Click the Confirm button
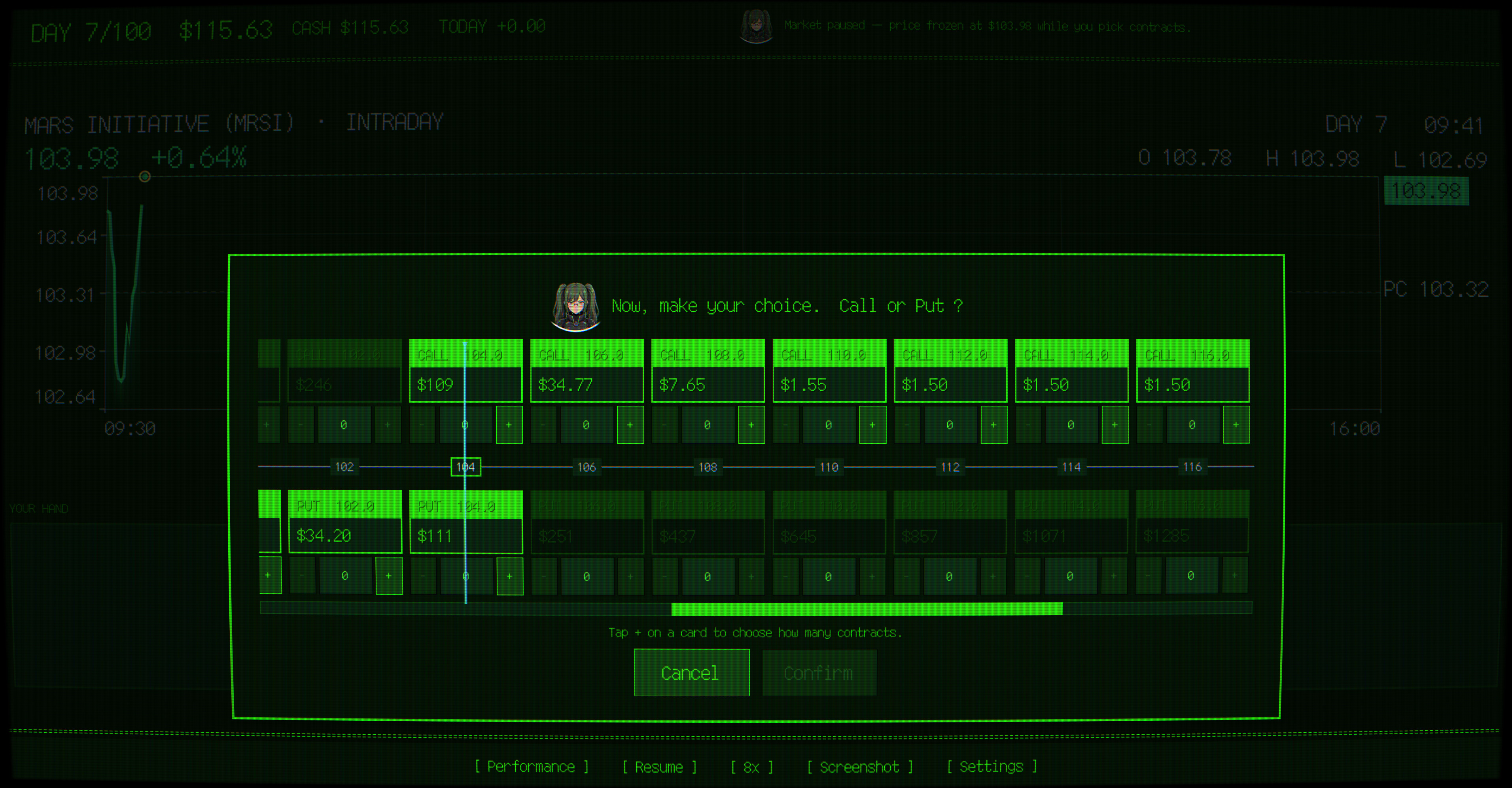 pyautogui.click(x=819, y=673)
